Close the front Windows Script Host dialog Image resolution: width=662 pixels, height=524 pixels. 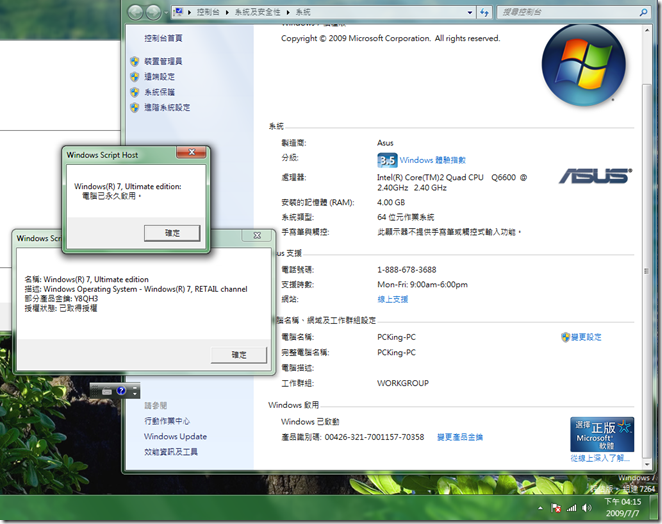pyautogui.click(x=191, y=152)
